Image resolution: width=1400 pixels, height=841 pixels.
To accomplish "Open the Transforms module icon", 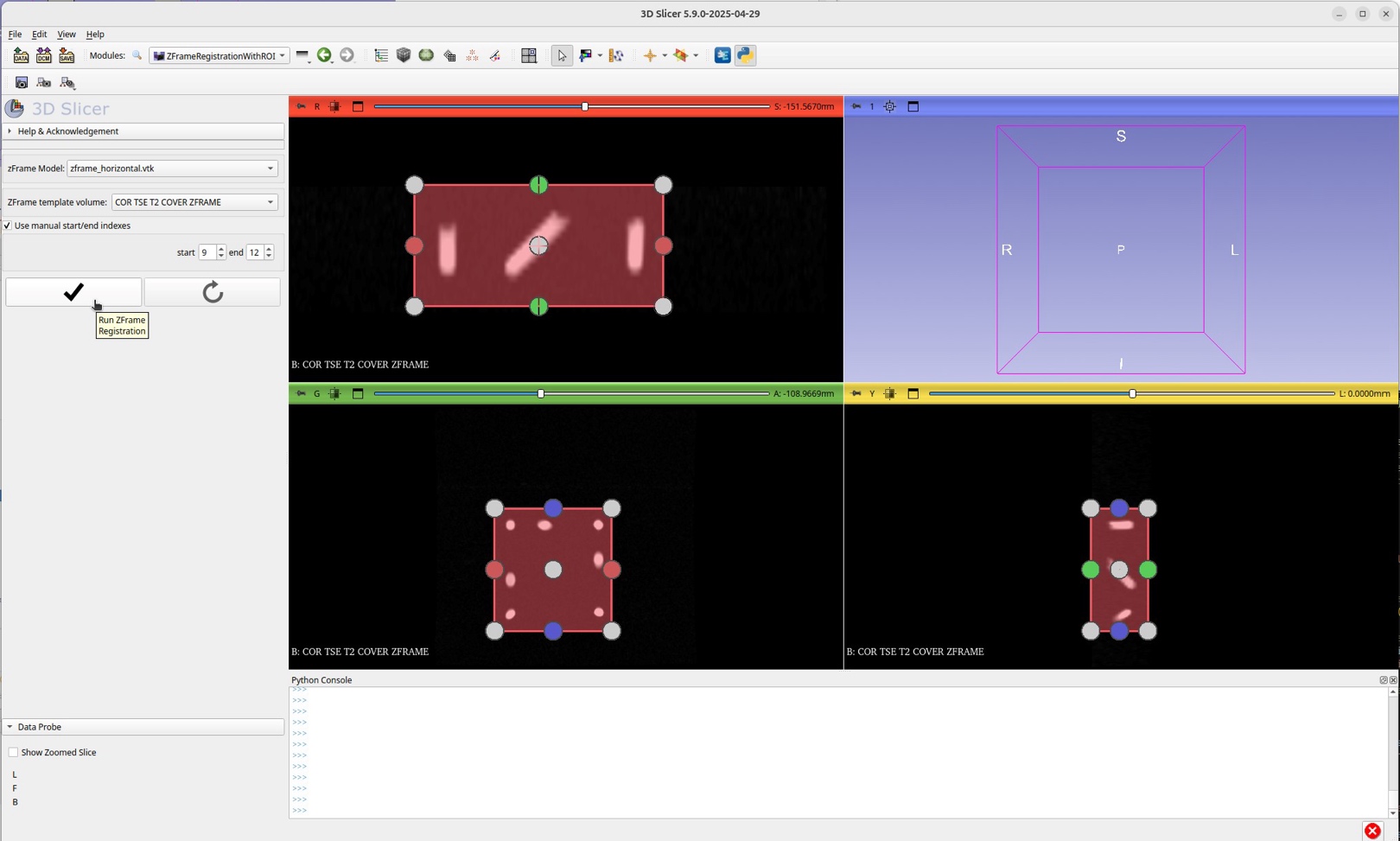I will point(449,55).
